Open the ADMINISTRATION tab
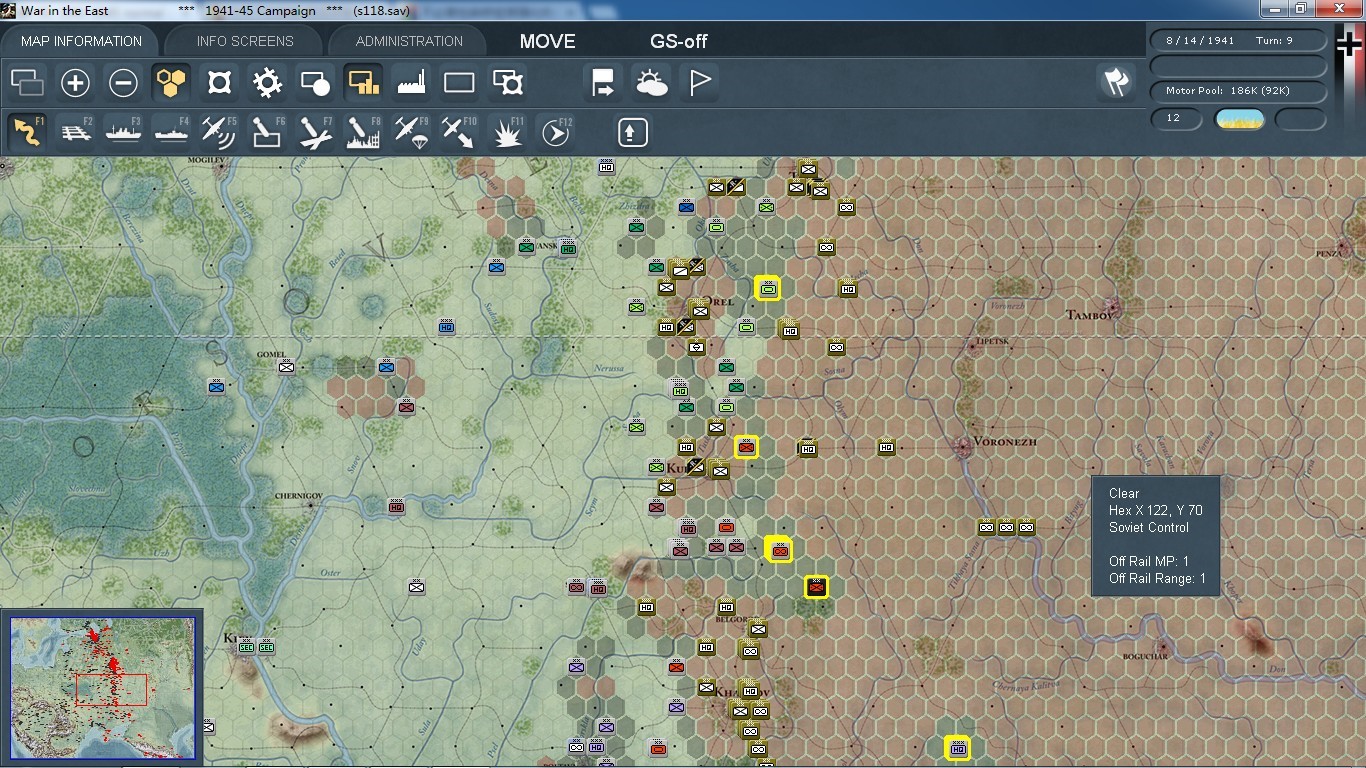The width and height of the screenshot is (1366, 768). [409, 41]
